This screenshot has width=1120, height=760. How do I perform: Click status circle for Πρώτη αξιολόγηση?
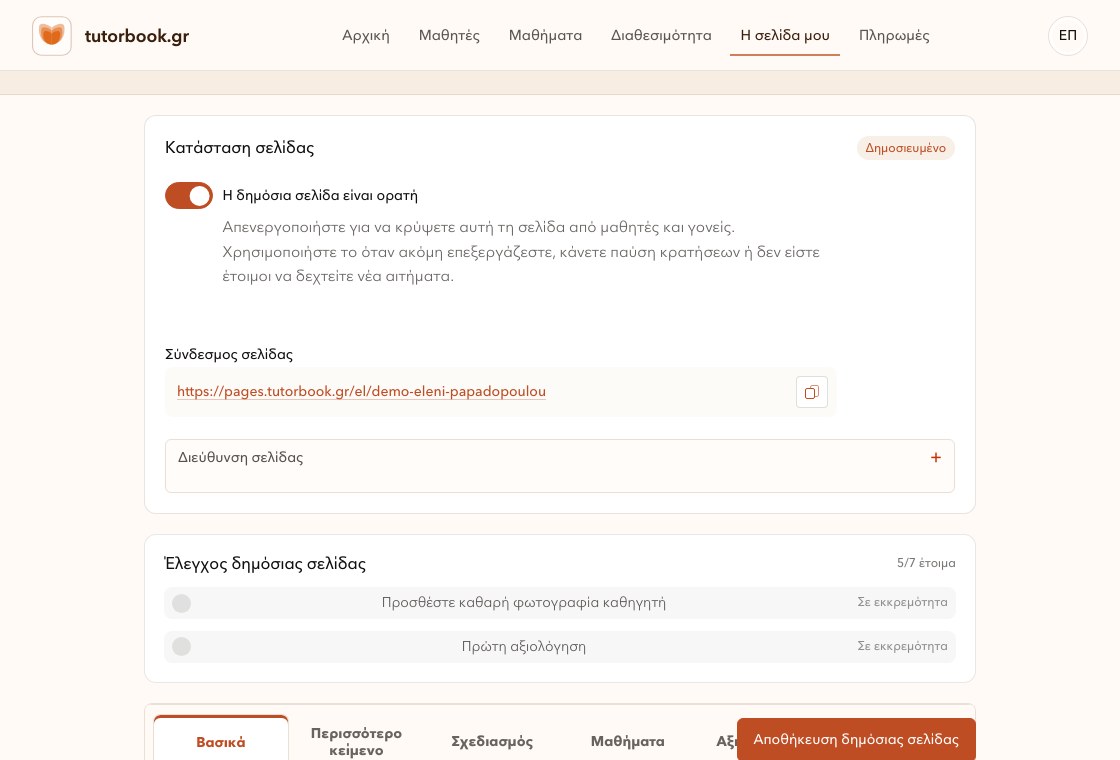[x=181, y=646]
